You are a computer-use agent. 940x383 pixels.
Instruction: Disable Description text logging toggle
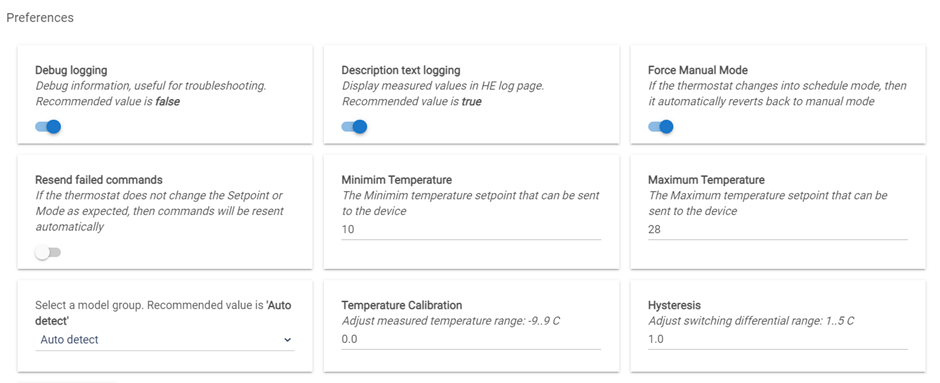coord(354,126)
